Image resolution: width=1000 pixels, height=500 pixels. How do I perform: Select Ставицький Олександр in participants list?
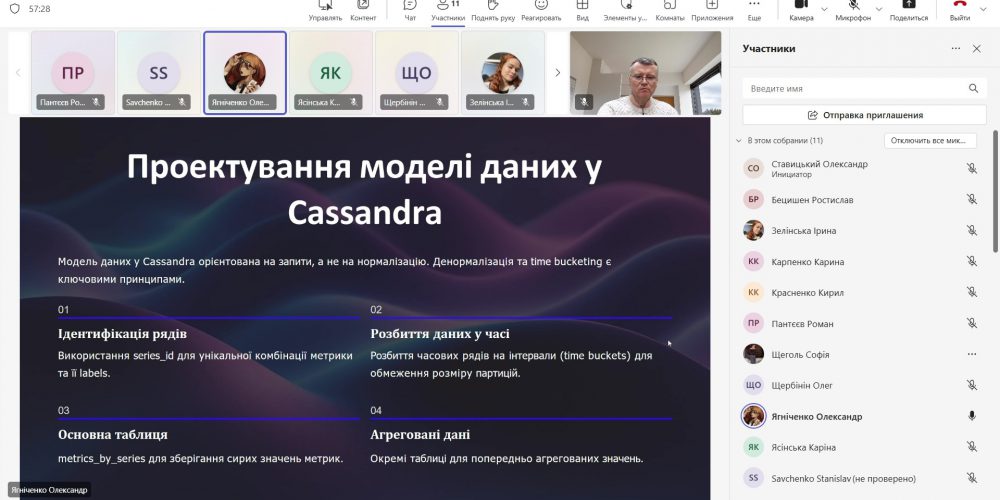click(x=860, y=168)
